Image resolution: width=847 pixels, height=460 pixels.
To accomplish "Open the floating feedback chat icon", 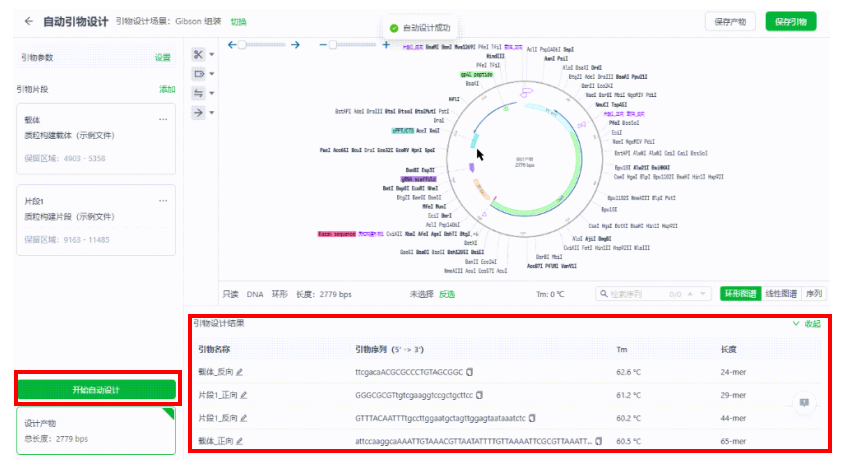I will (804, 402).
